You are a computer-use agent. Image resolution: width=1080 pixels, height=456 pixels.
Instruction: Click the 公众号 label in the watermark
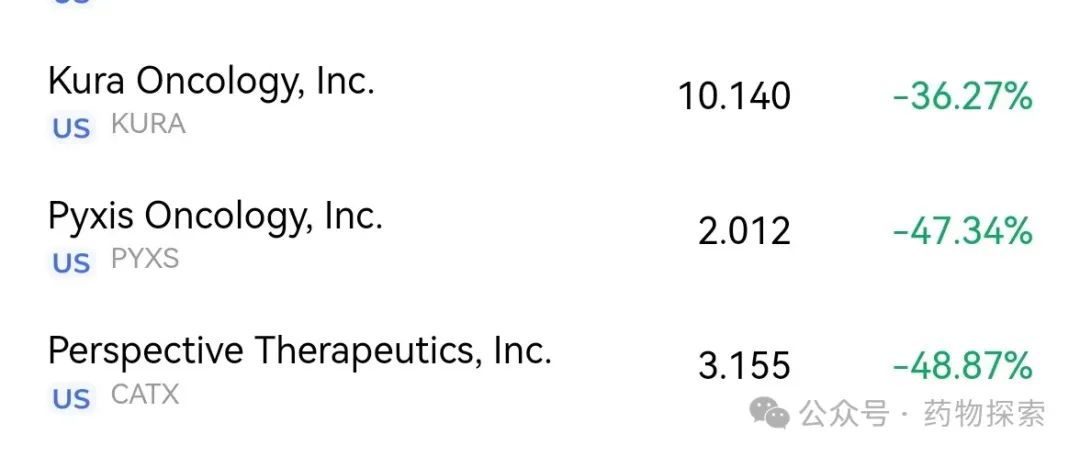tap(844, 413)
